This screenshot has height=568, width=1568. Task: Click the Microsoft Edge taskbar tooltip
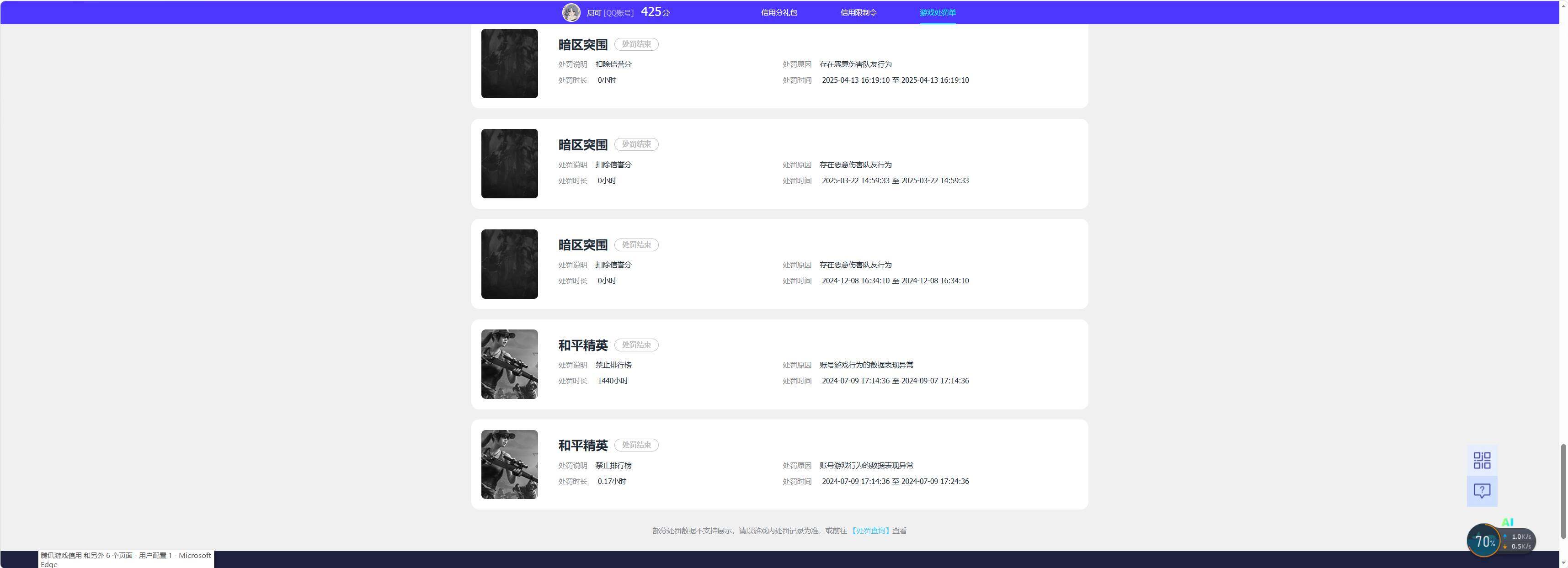tap(126, 559)
